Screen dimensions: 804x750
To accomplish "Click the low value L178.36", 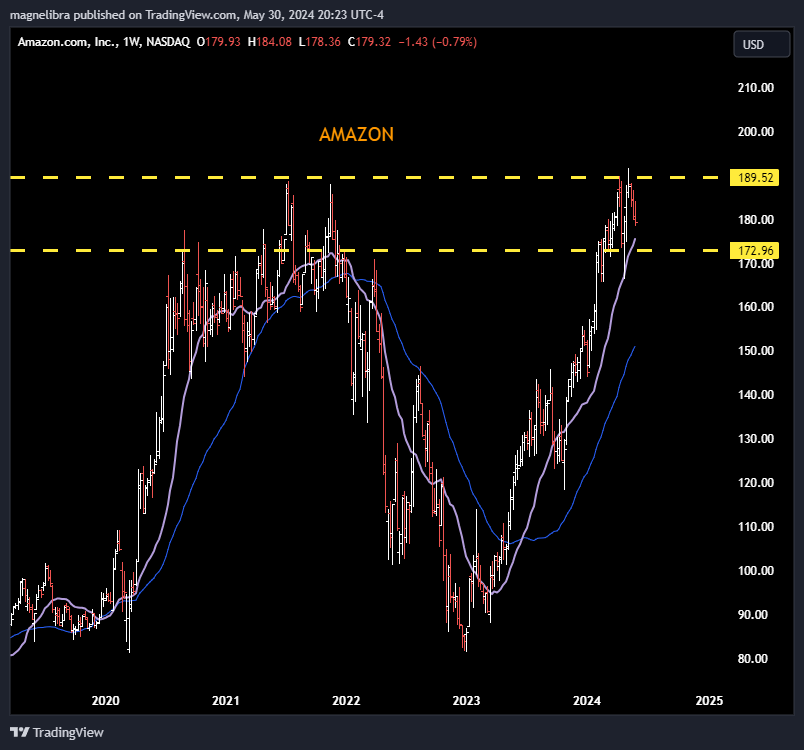I will (x=319, y=42).
